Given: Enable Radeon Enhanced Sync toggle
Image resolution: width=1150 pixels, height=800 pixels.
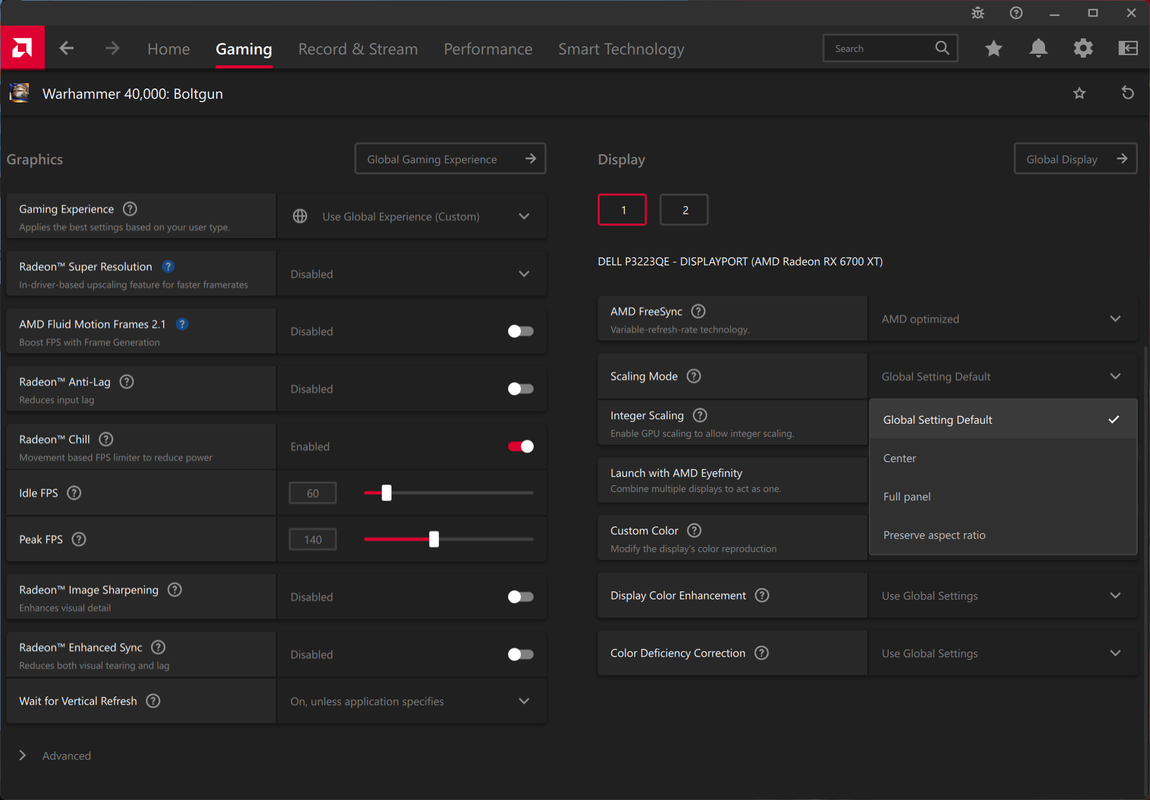Looking at the screenshot, I should 520,654.
